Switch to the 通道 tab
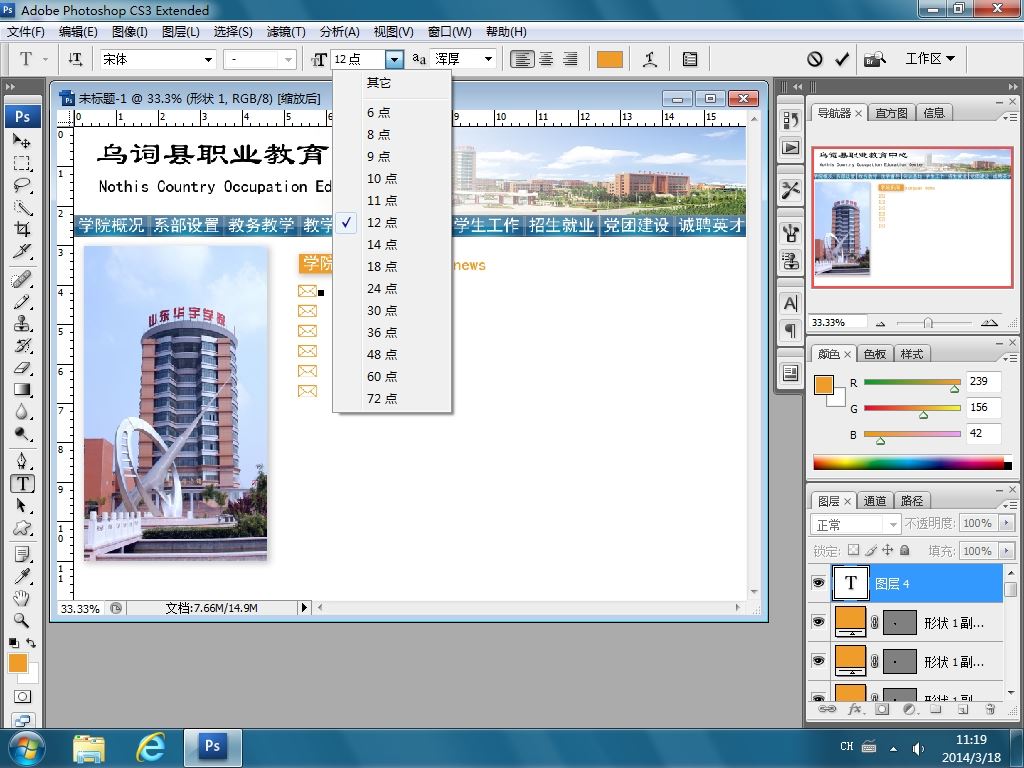This screenshot has height=768, width=1024. (x=875, y=501)
